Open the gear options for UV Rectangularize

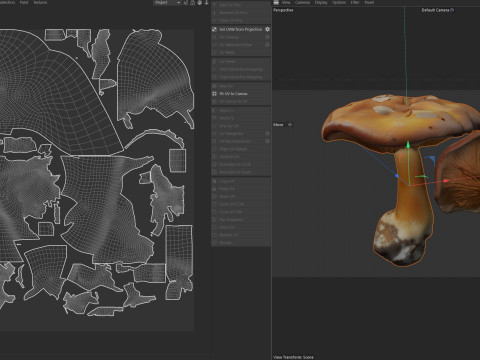tap(267, 141)
